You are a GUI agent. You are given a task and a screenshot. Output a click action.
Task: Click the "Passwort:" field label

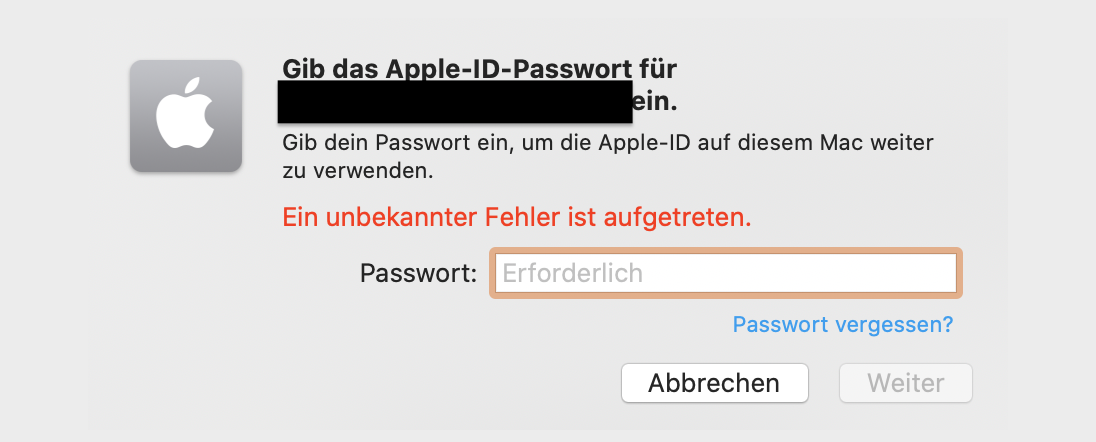coord(419,273)
